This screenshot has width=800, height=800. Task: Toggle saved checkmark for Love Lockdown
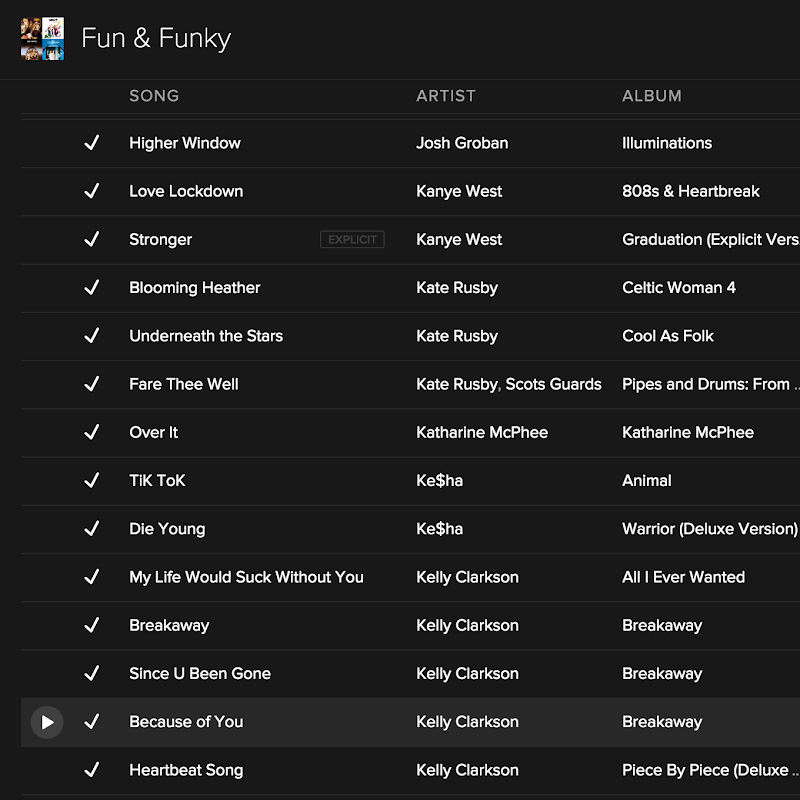tap(92, 191)
